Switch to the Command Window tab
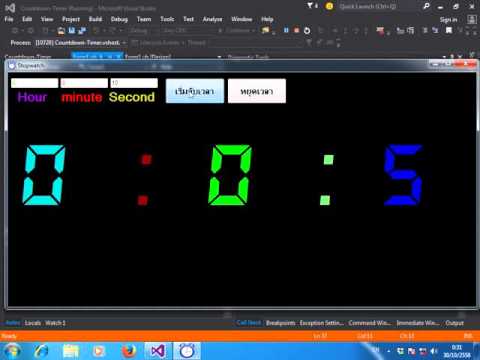Image resolution: width=480 pixels, height=360 pixels. [370, 323]
